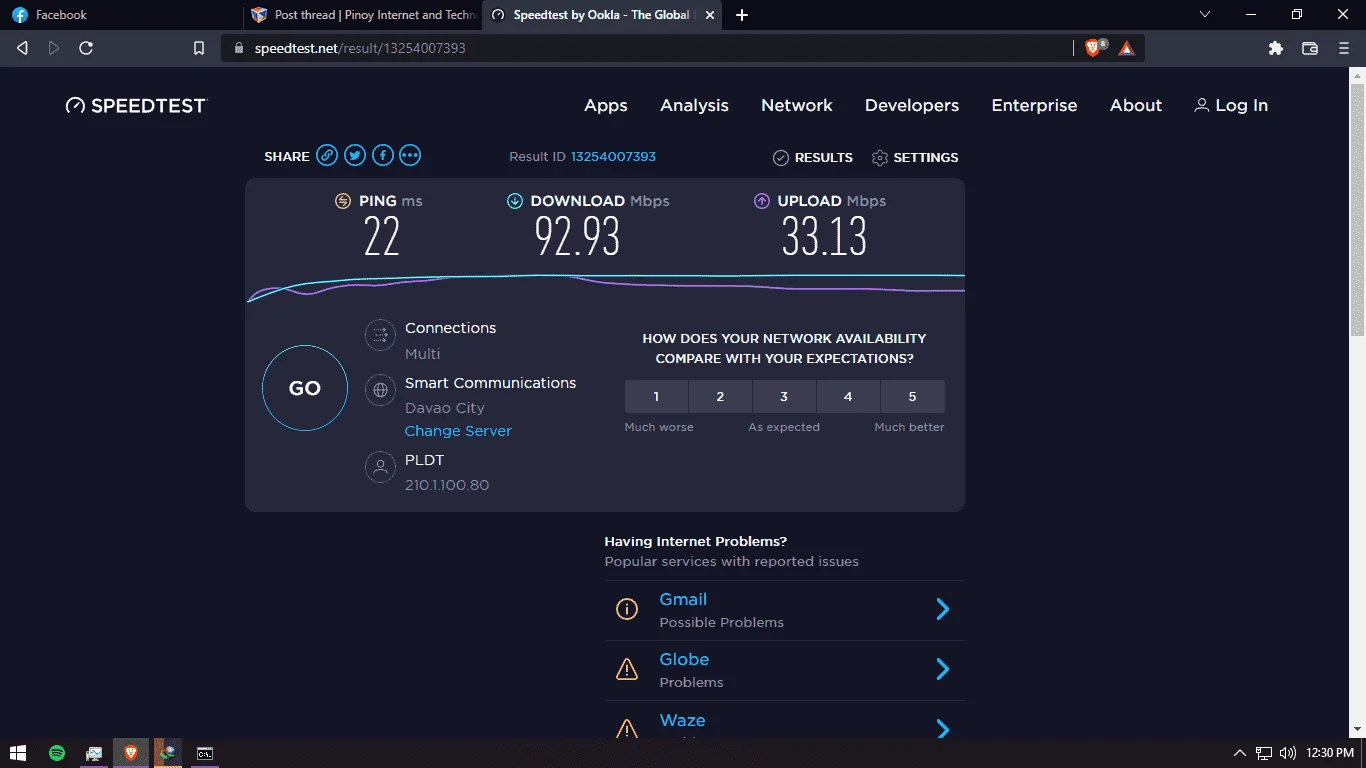Start a new test with GO
This screenshot has width=1366, height=768.
tap(305, 388)
